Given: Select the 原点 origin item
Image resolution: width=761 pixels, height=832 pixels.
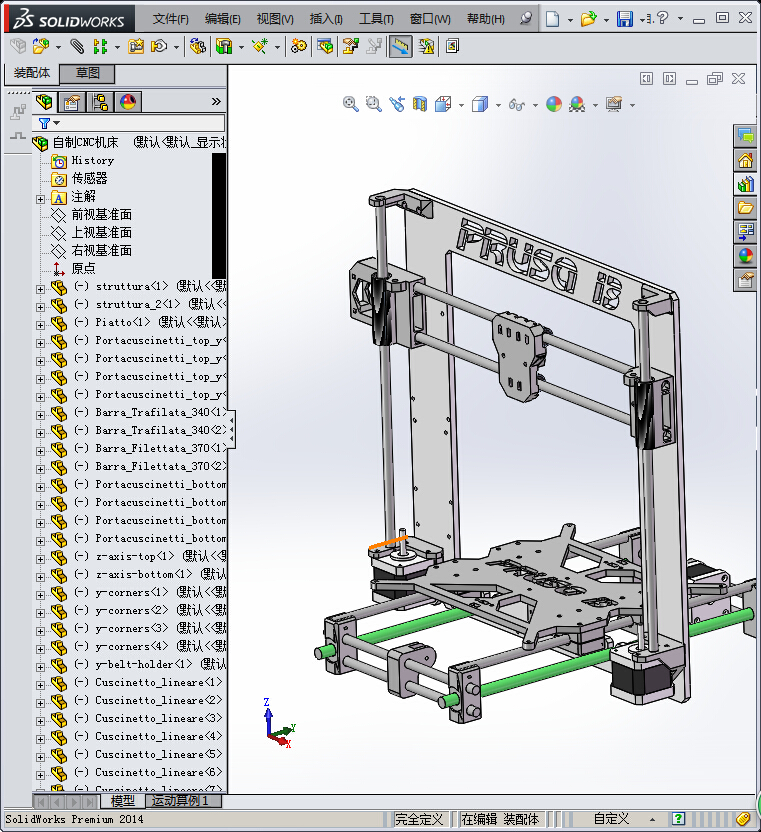Looking at the screenshot, I should click(x=83, y=268).
